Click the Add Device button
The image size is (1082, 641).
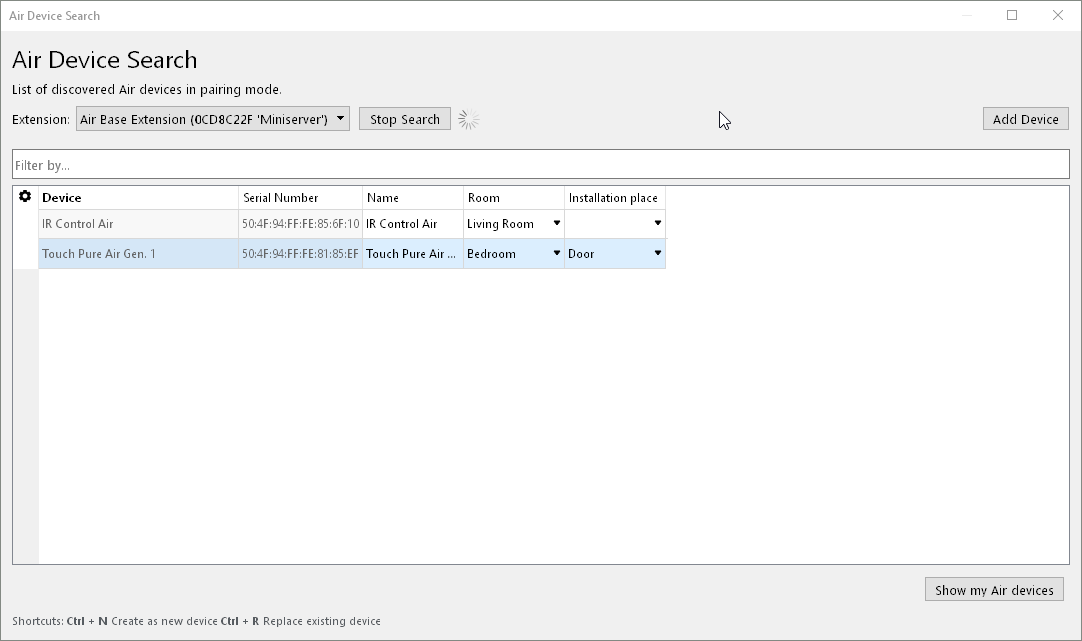pyautogui.click(x=1025, y=119)
